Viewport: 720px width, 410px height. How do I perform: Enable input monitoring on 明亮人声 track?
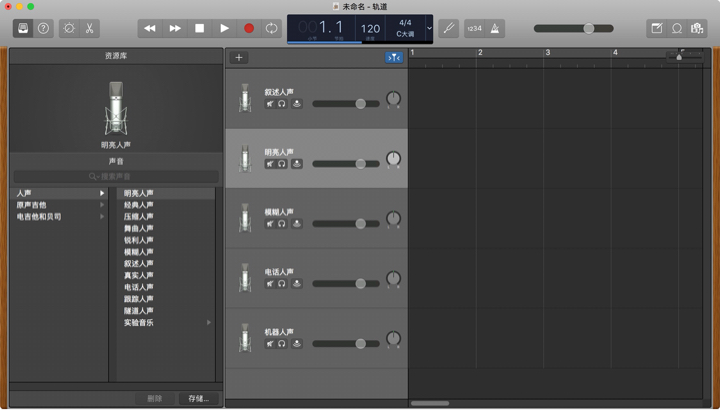tap(297, 163)
